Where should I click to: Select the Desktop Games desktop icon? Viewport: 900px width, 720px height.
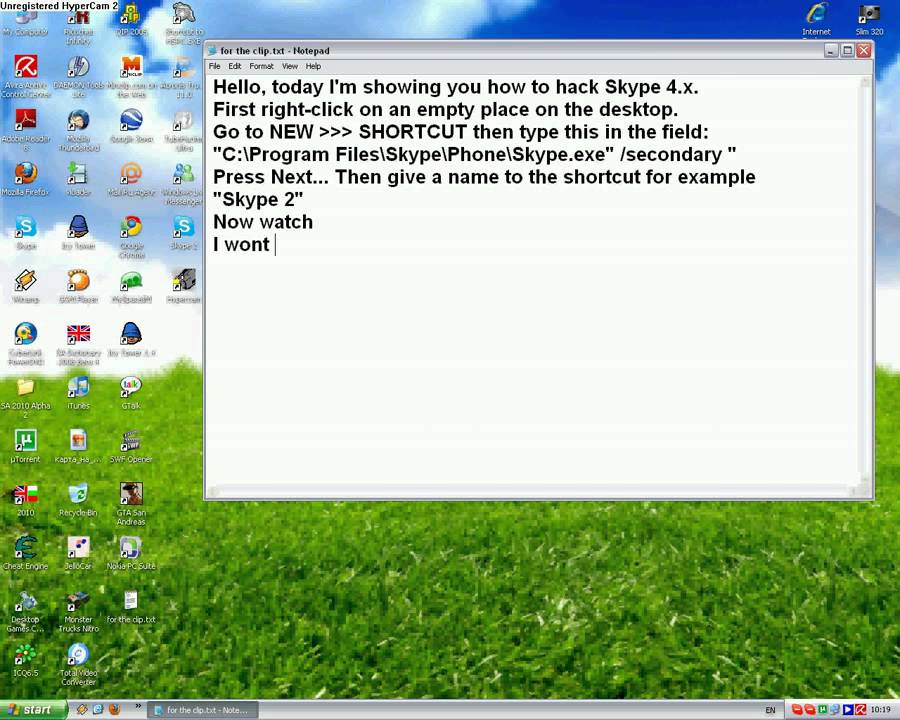click(x=26, y=611)
